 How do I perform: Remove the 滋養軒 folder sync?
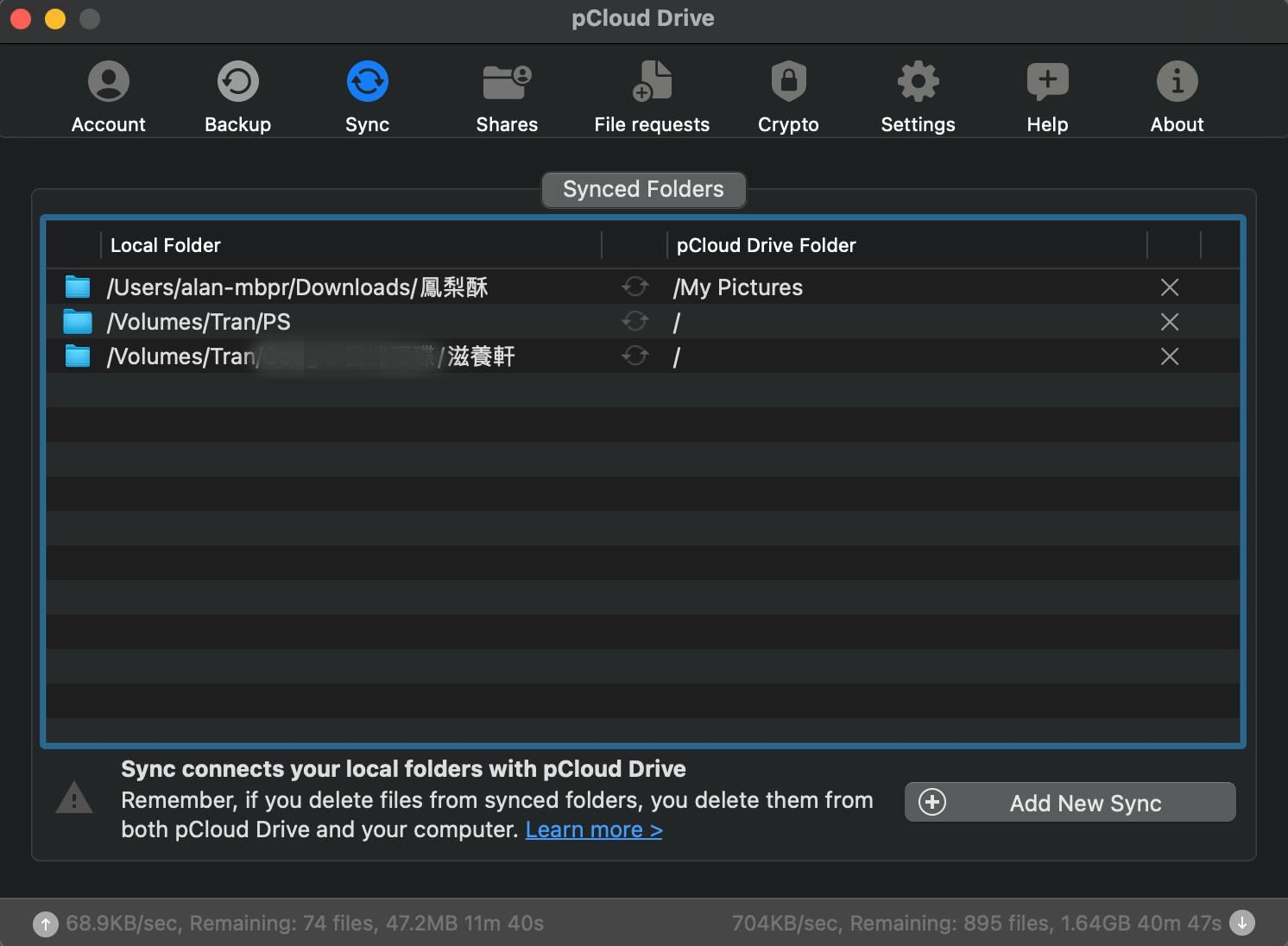(1170, 356)
